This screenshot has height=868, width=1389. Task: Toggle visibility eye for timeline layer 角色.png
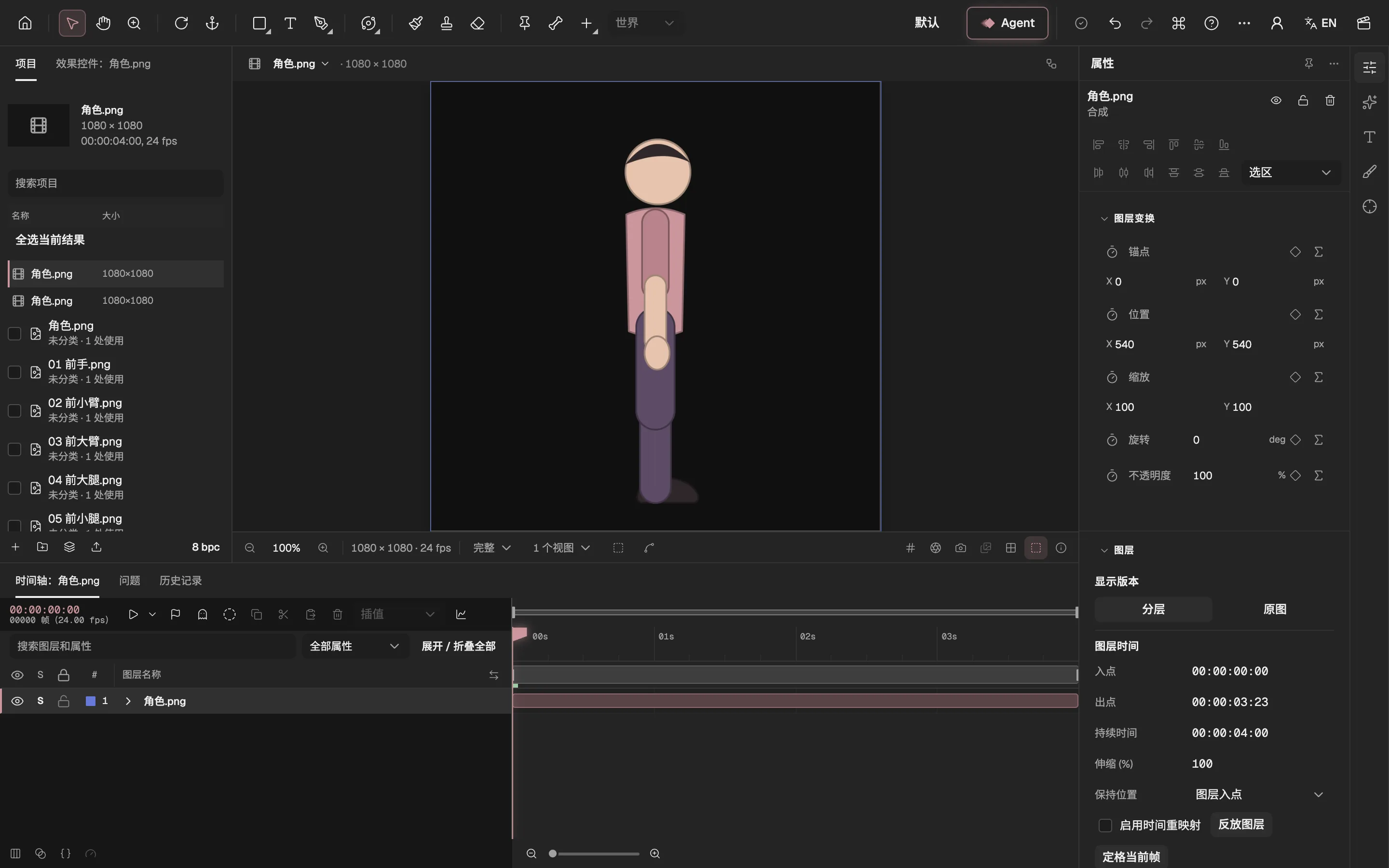coord(17,701)
